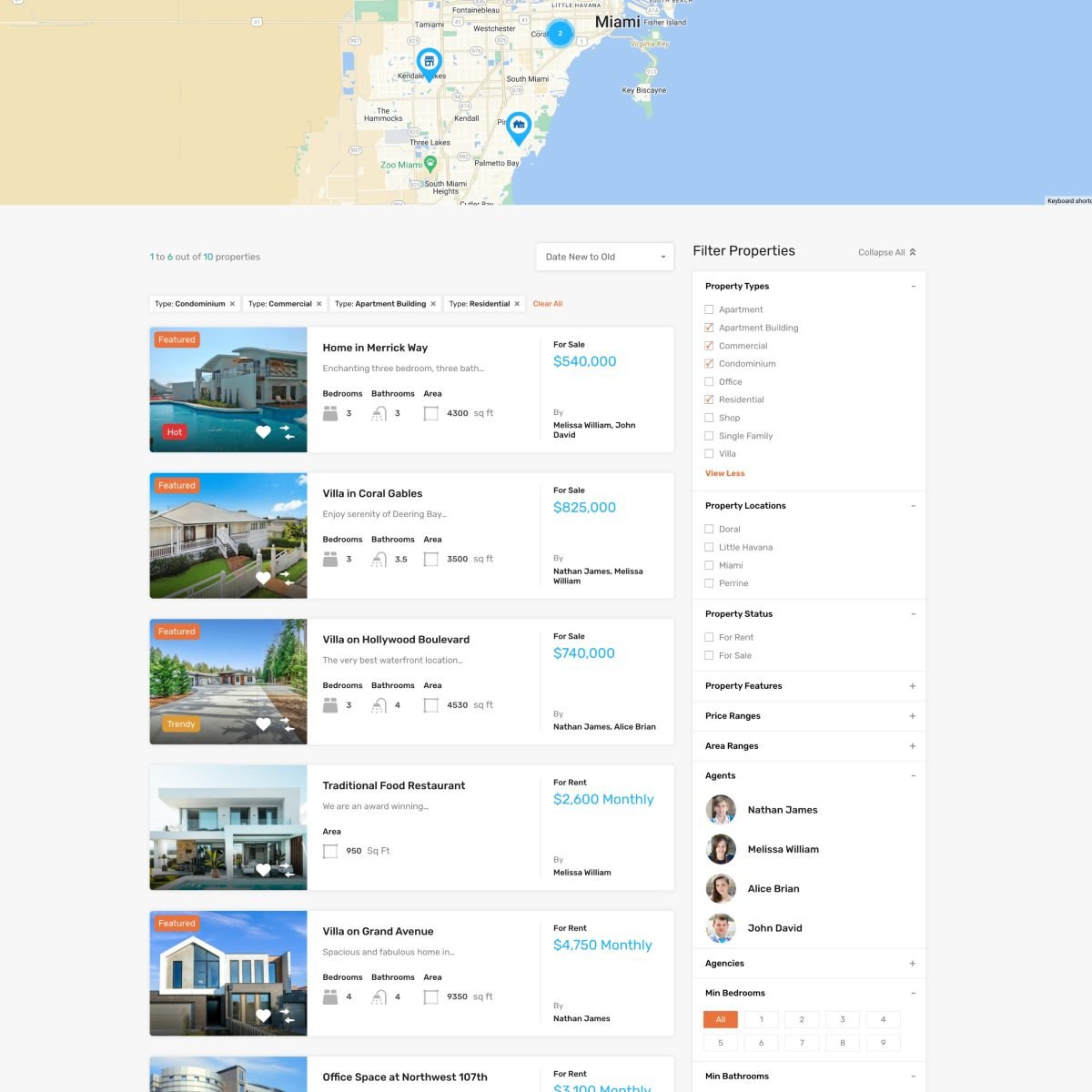Favorite the Home in Merrick Way listing
This screenshot has height=1092, width=1092.
(263, 432)
